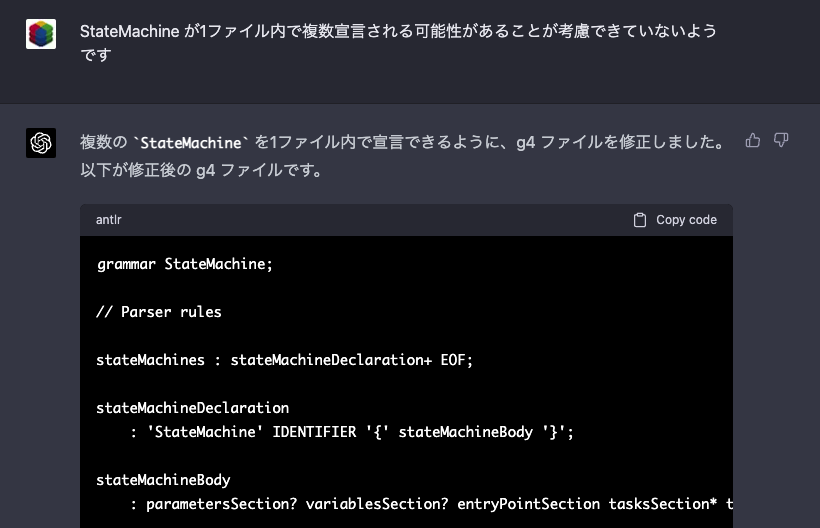820x528 pixels.
Task: Click the ChatGPT logo avatar
Action: pos(41,143)
